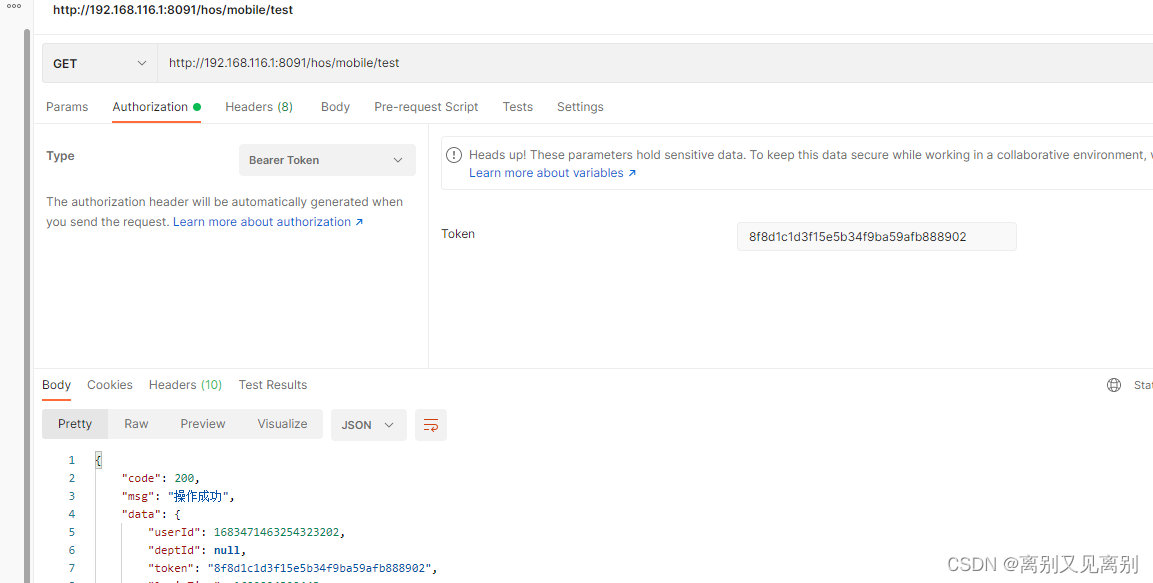
Task: View the response Headers (10) tab
Action: (185, 385)
